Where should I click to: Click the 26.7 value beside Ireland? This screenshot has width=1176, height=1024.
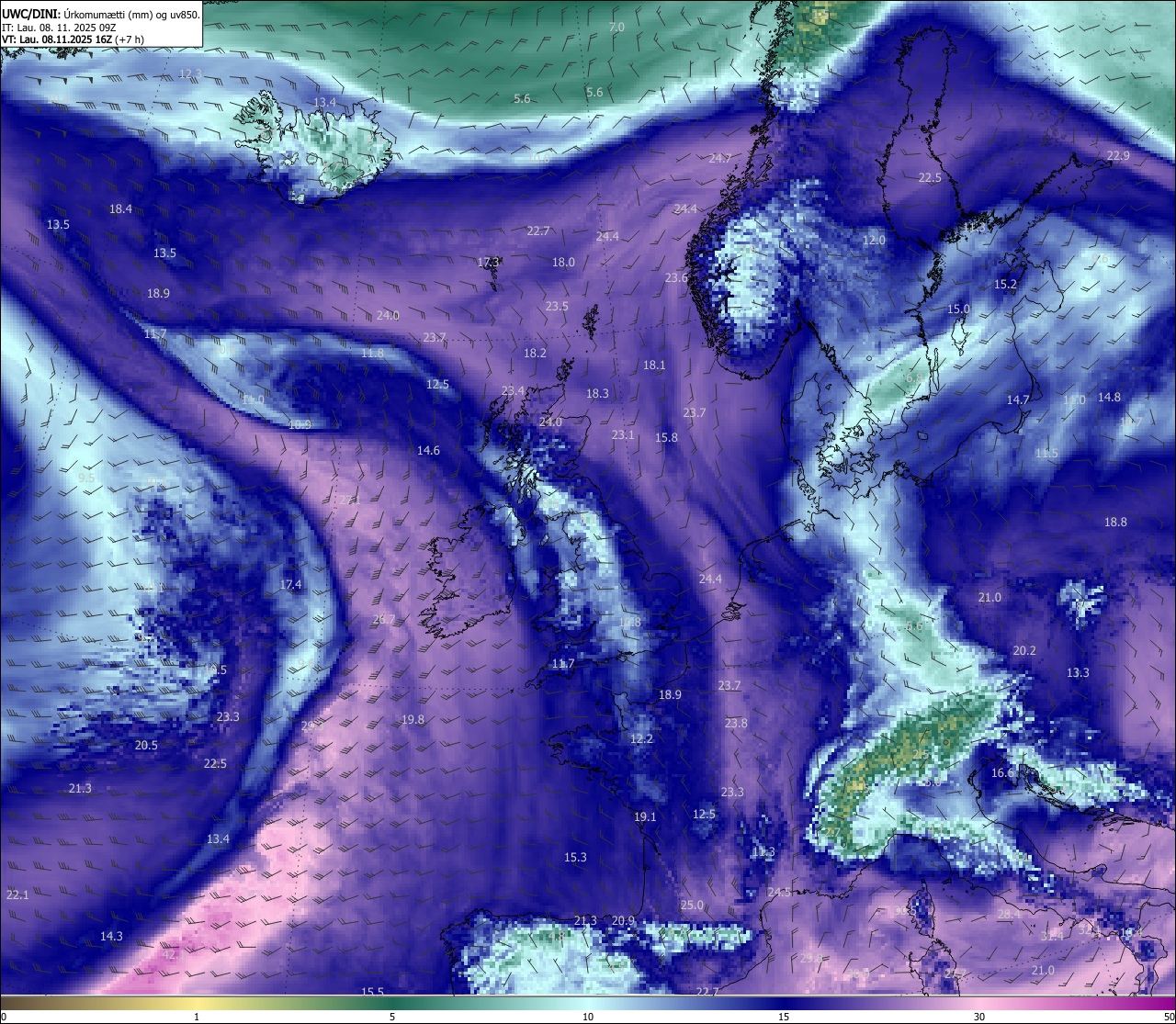point(384,620)
